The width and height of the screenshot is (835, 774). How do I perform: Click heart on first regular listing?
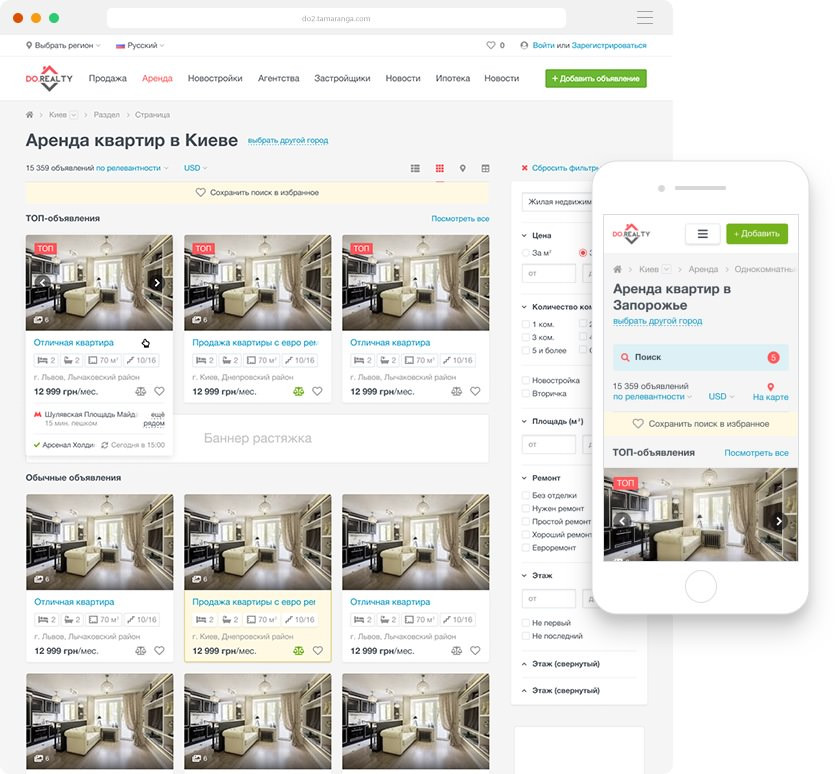159,650
